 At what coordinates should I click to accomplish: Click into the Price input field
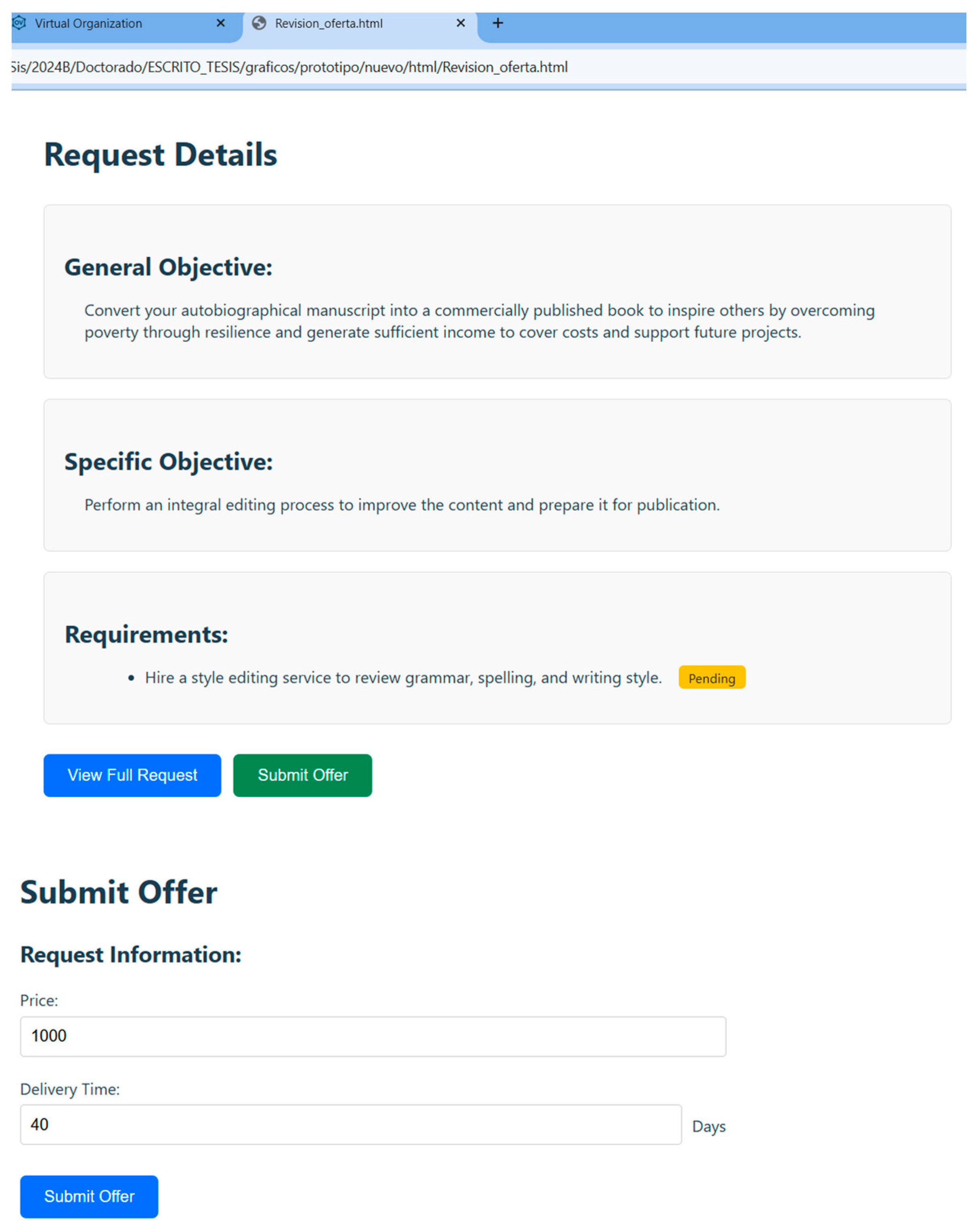tap(373, 1036)
